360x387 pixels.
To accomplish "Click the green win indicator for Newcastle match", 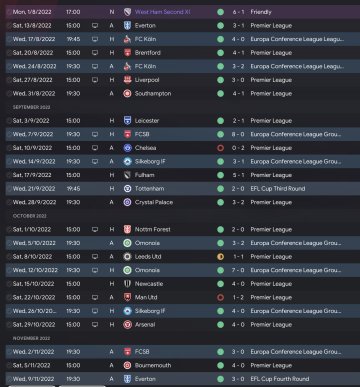I will pyautogui.click(x=220, y=284).
